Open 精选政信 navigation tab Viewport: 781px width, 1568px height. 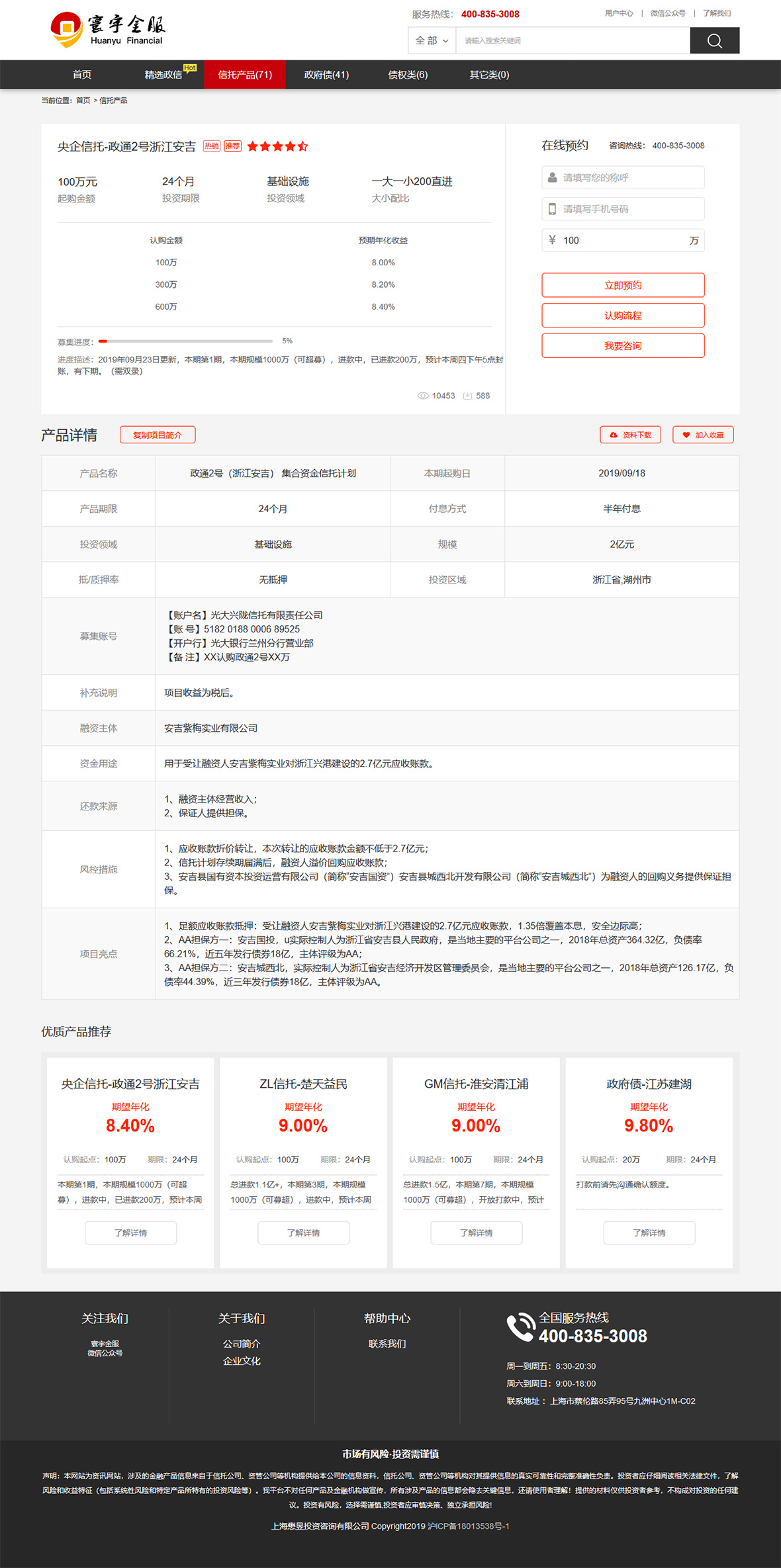[x=163, y=75]
